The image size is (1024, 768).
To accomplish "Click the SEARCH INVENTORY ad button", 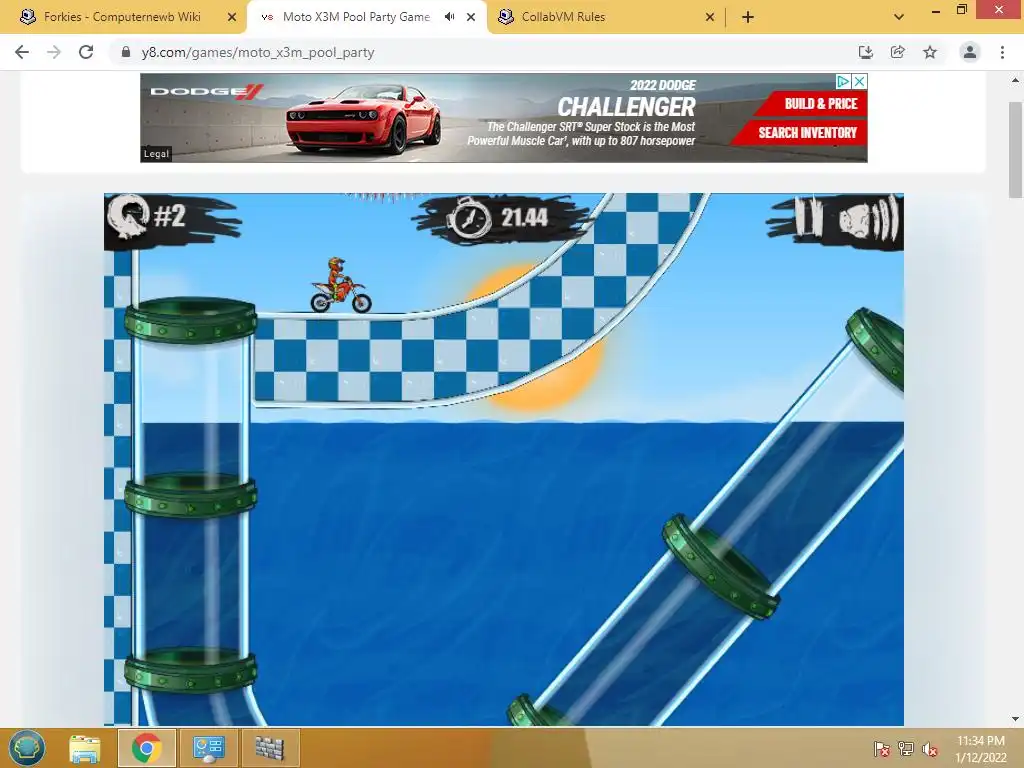I will pos(800,133).
